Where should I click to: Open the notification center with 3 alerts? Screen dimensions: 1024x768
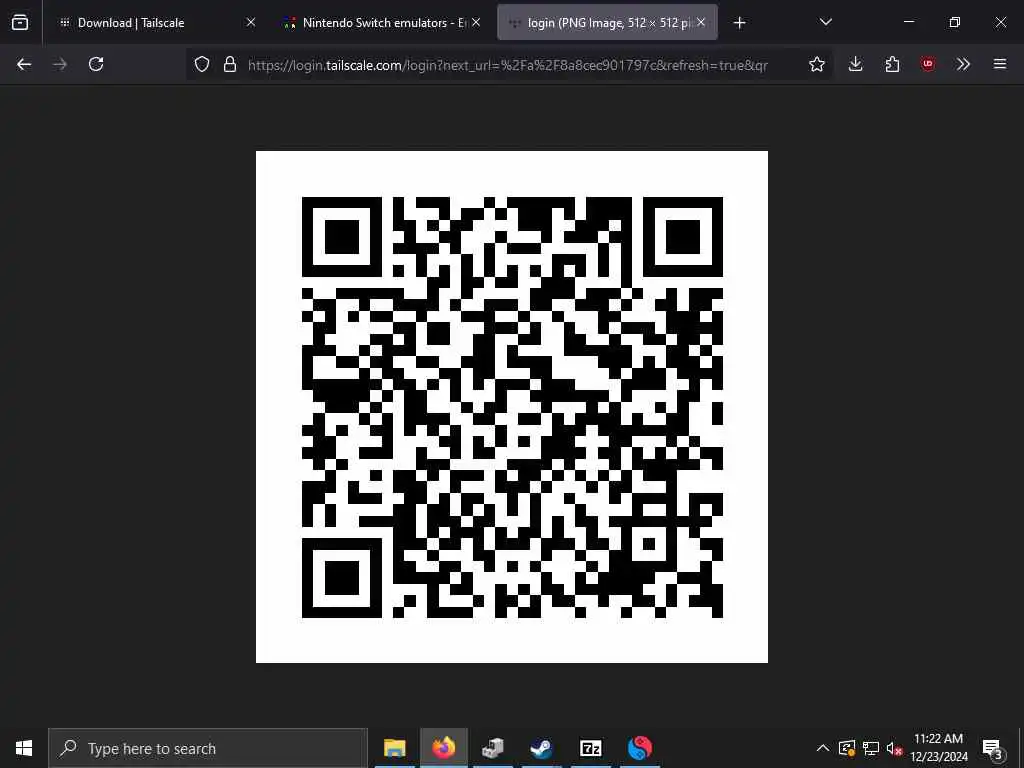pos(993,748)
